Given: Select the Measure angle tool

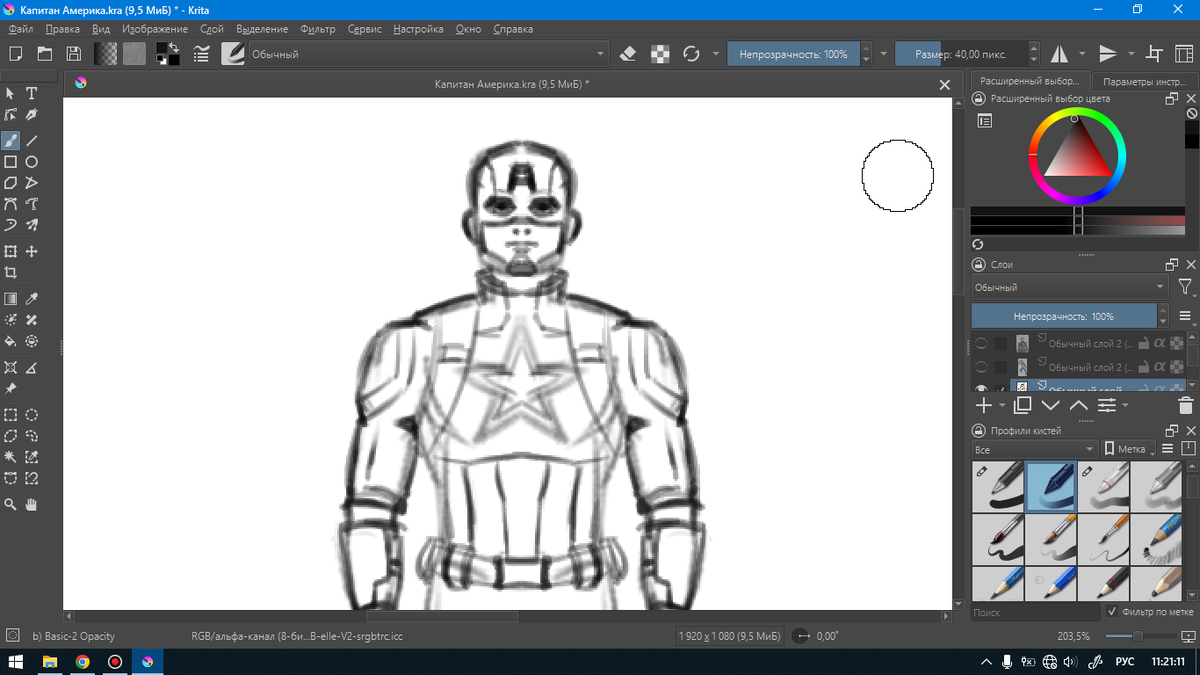Looking at the screenshot, I should coord(32,367).
